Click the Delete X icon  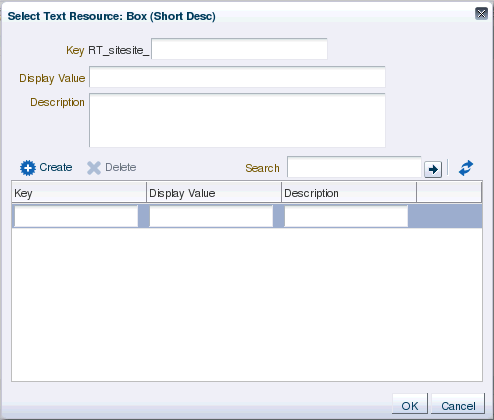tap(94, 168)
